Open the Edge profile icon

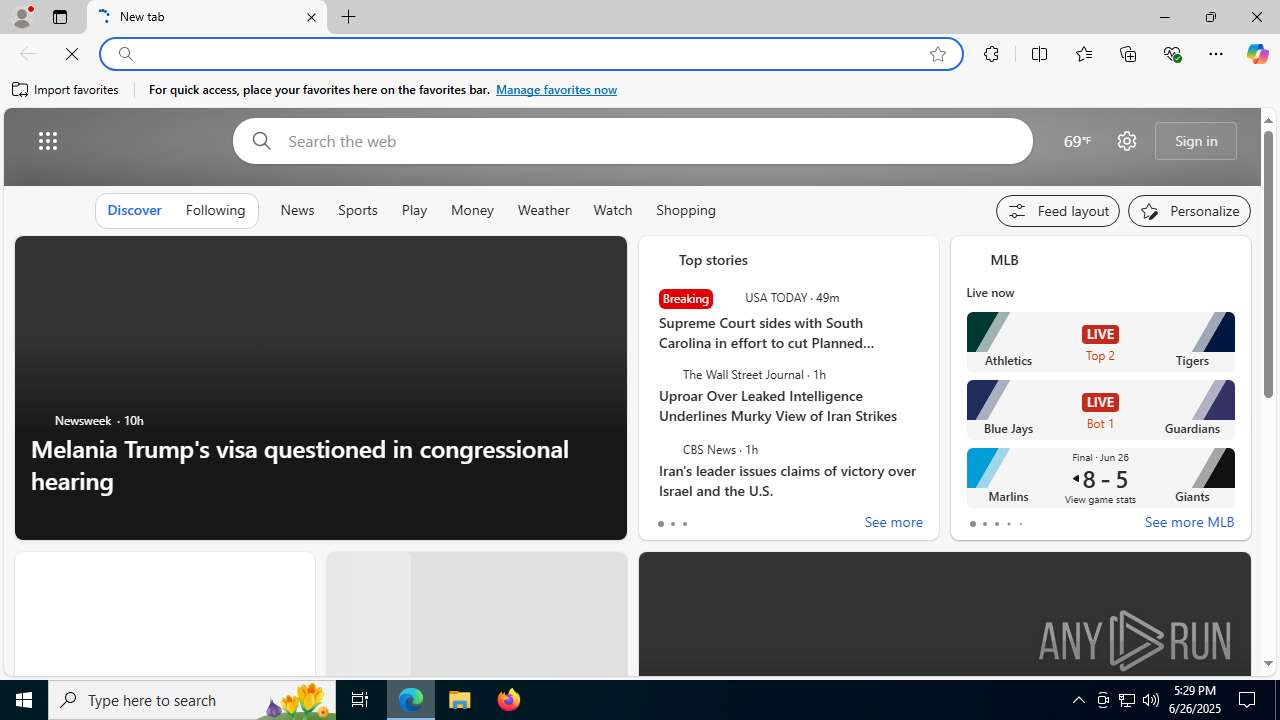[21, 17]
